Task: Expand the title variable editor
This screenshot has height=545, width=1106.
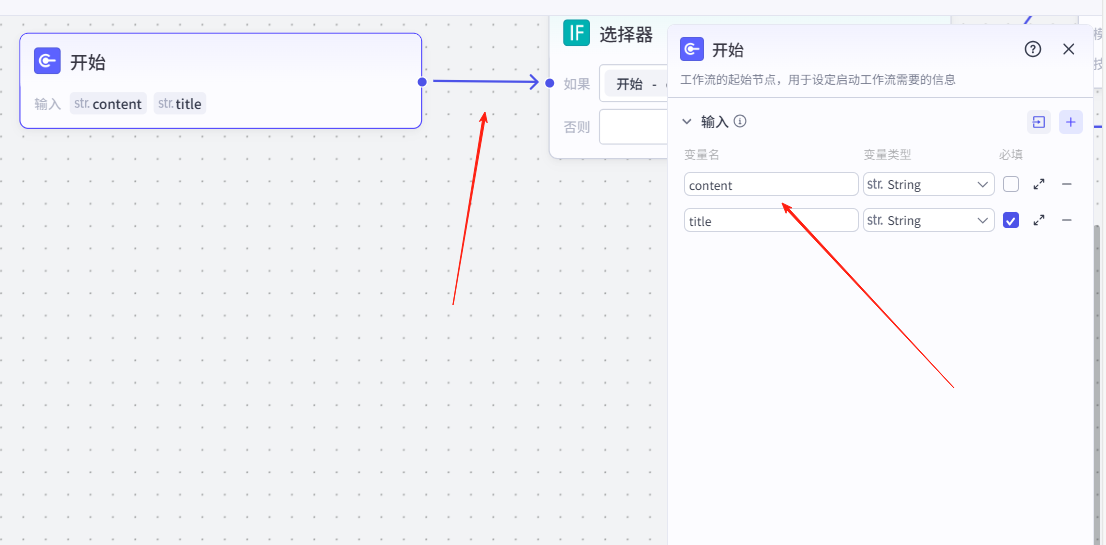Action: pyautogui.click(x=1039, y=221)
